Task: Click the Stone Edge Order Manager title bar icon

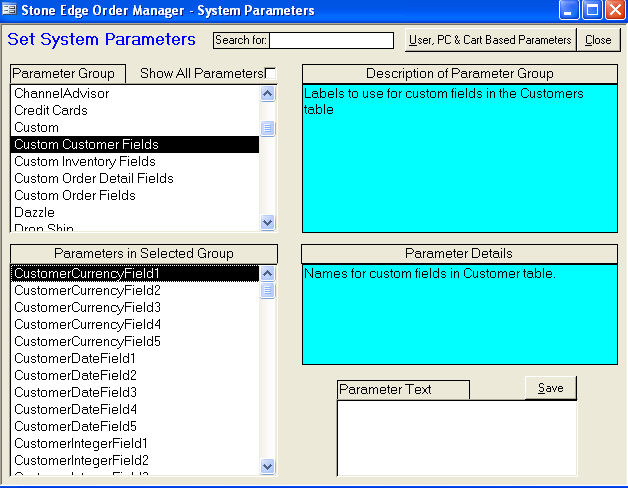Action: [x=9, y=10]
